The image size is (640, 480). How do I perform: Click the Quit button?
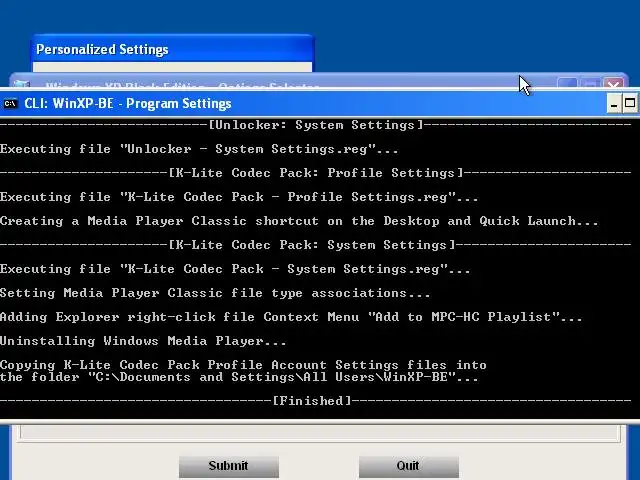[x=409, y=466]
